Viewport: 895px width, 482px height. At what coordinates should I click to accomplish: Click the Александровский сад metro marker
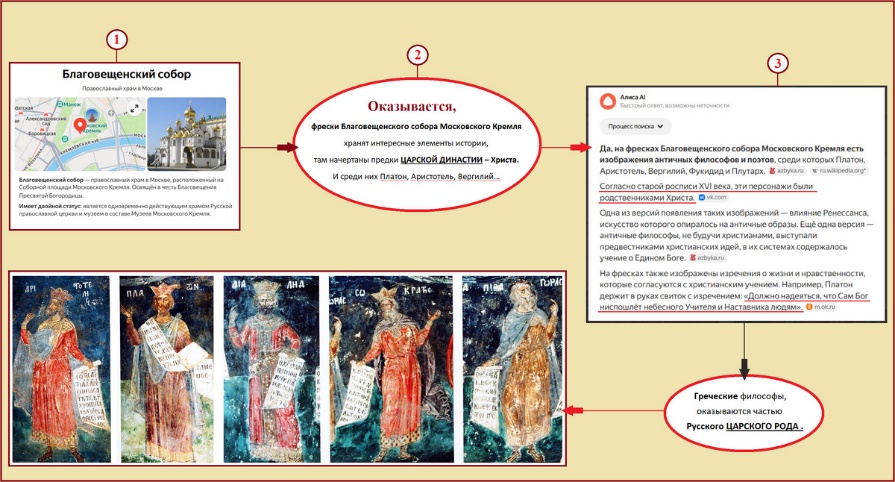(46, 114)
